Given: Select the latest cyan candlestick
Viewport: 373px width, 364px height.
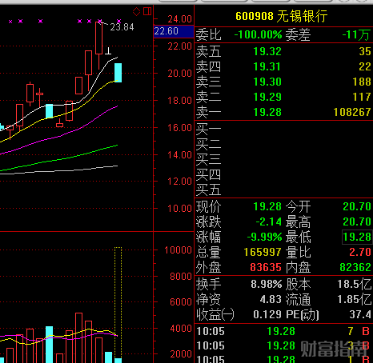Looking at the screenshot, I should (x=118, y=72).
